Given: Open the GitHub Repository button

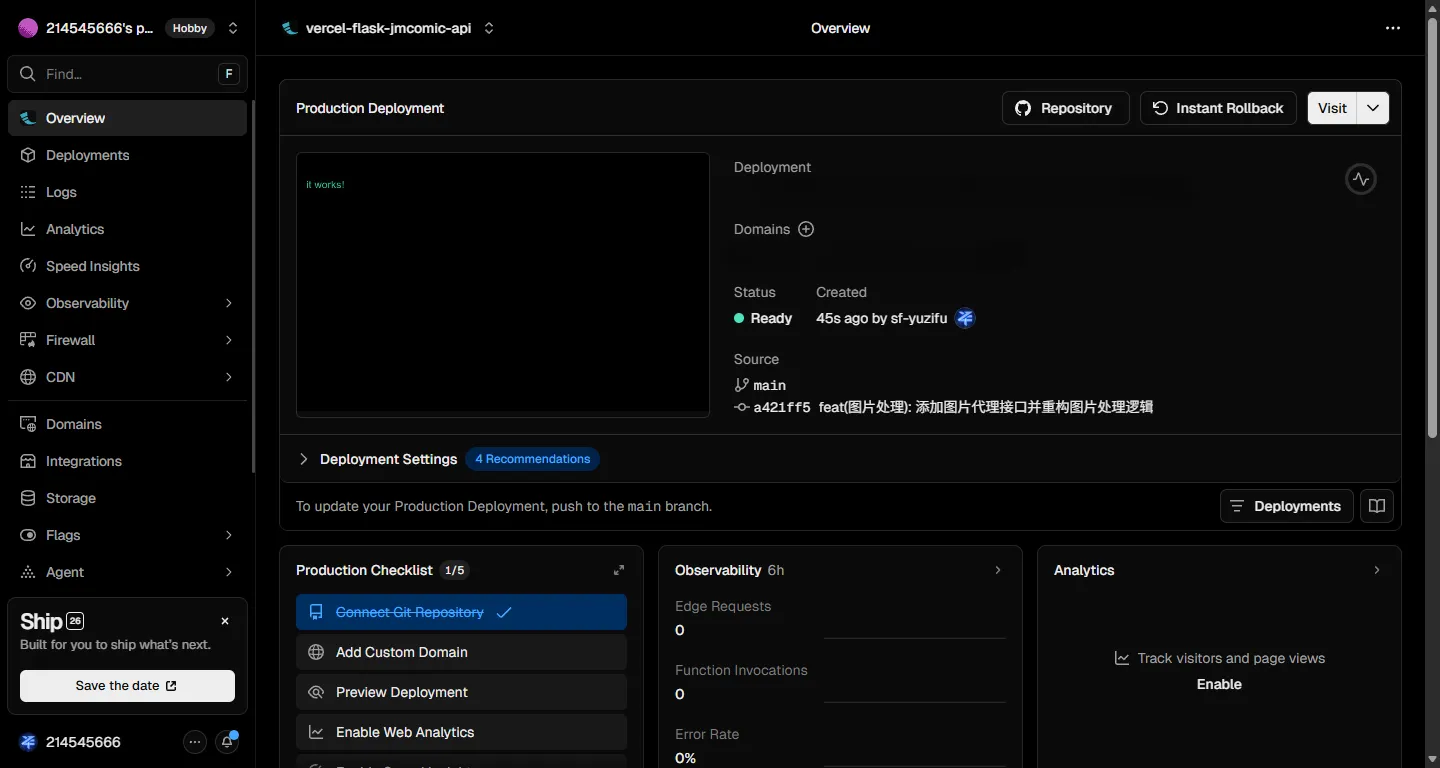Looking at the screenshot, I should tap(1065, 108).
